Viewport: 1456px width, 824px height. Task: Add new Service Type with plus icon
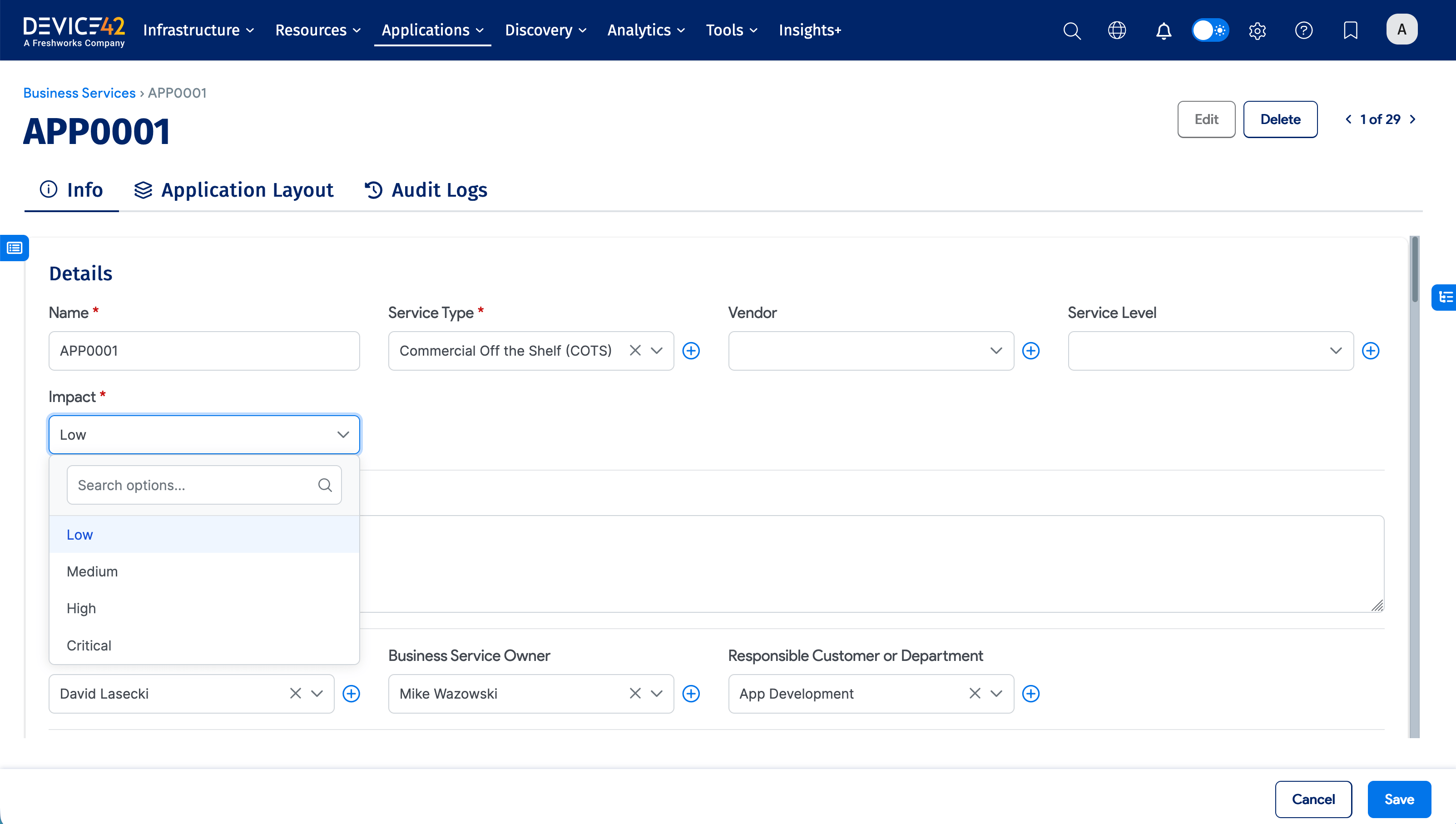tap(691, 351)
